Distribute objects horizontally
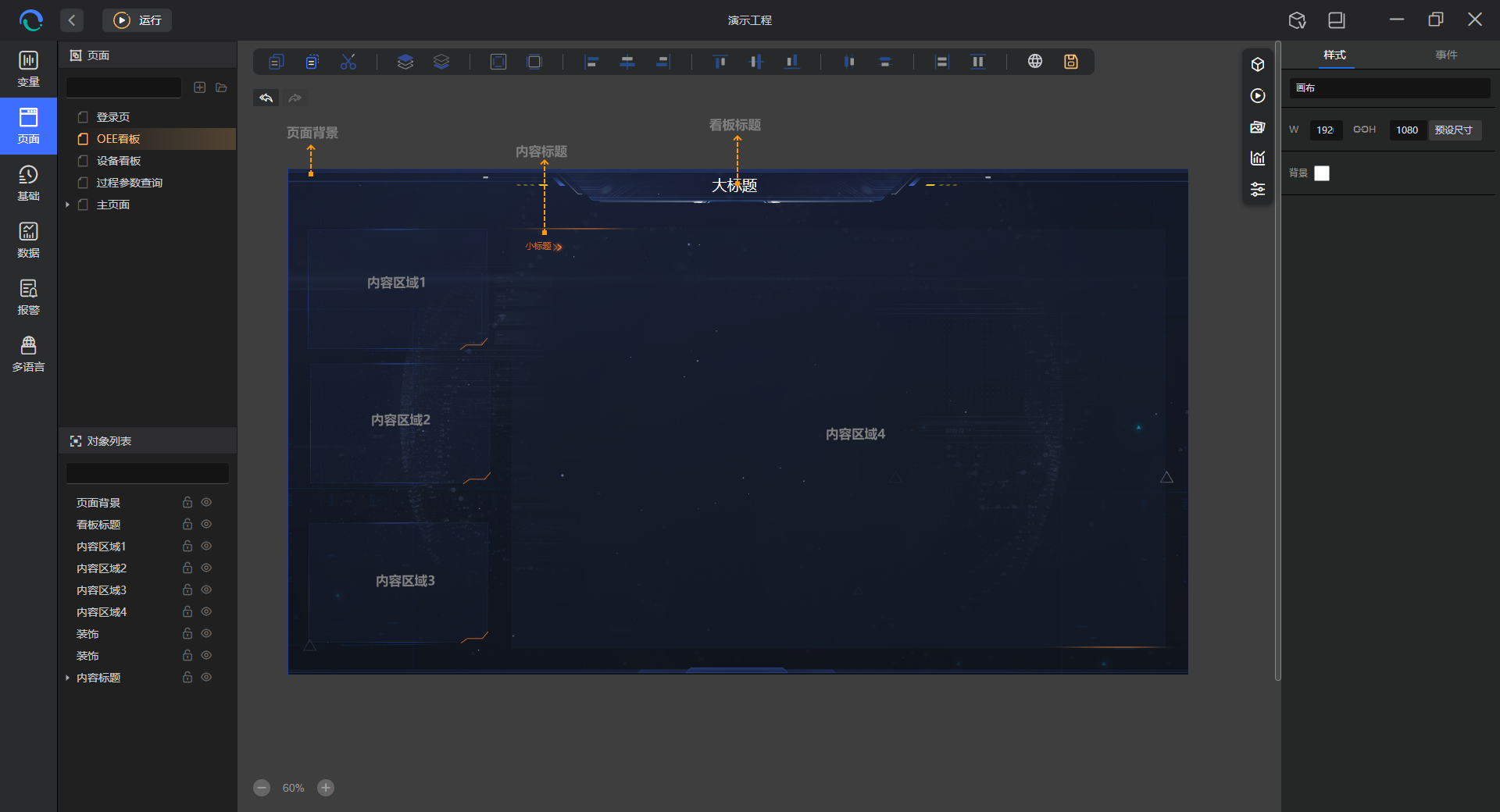Viewport: 1500px width, 812px height. click(x=849, y=62)
